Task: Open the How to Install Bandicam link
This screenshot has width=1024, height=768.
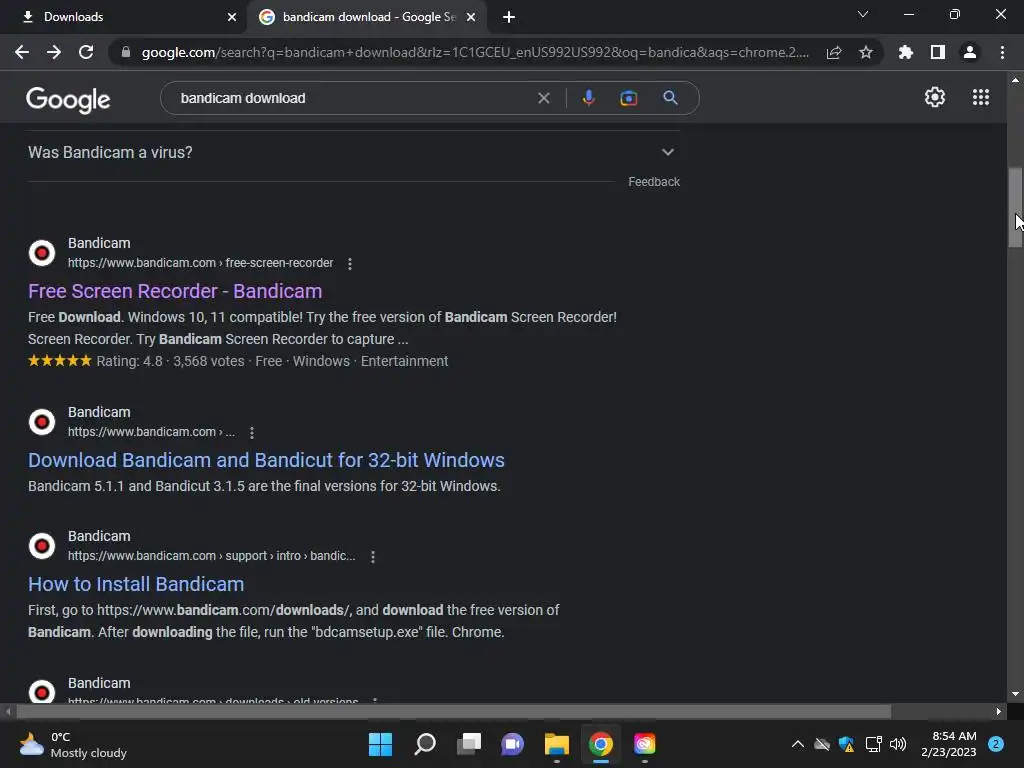Action: pyautogui.click(x=136, y=584)
